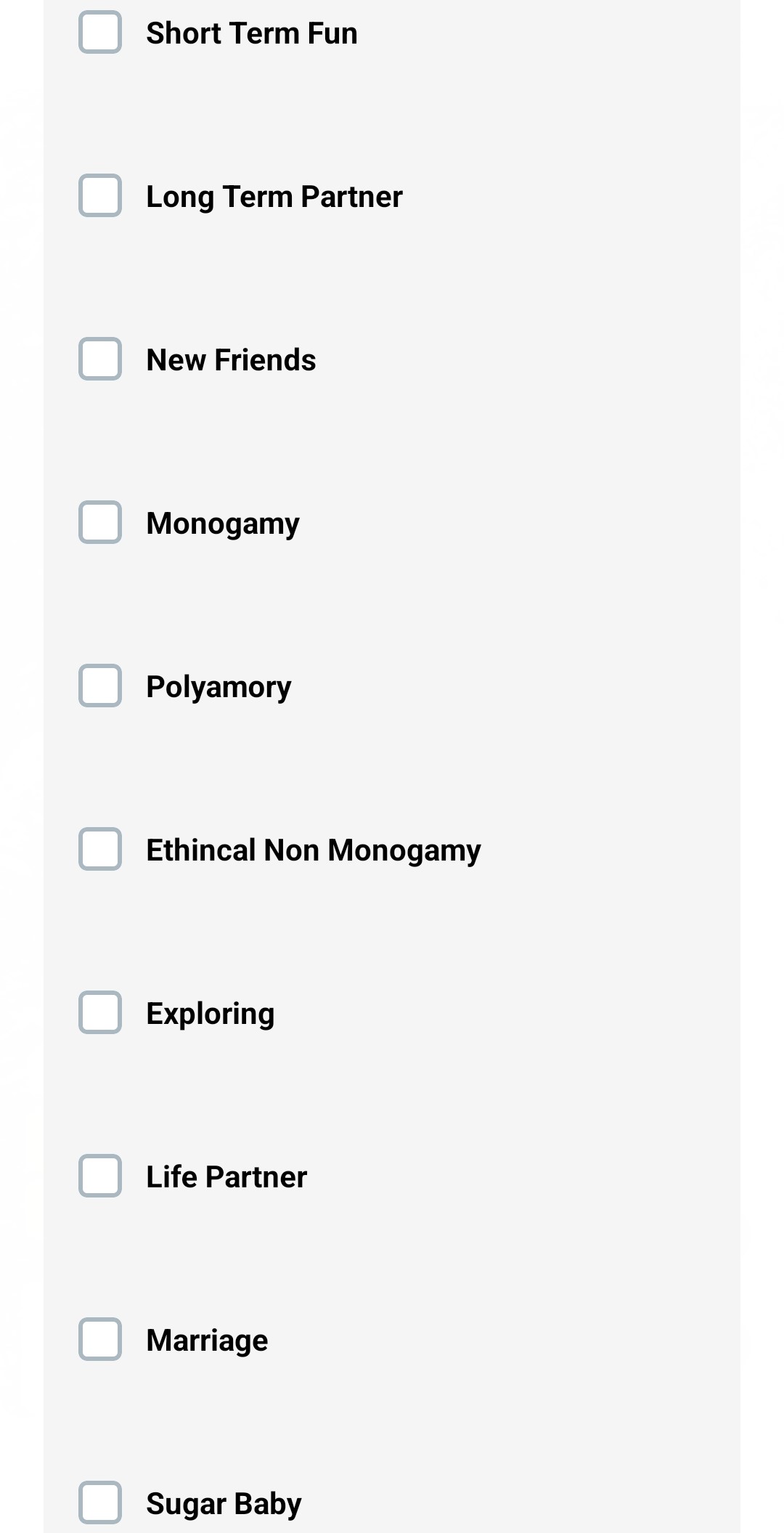Click the Monogamy option text
Image resolution: width=784 pixels, height=1533 pixels.
point(222,524)
